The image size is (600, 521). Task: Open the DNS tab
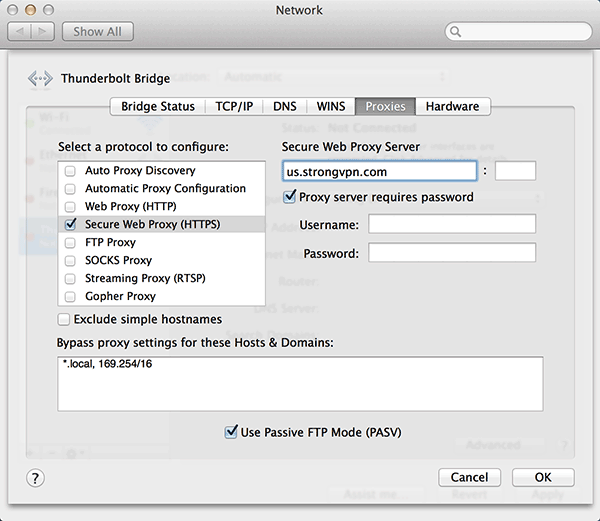(x=285, y=106)
